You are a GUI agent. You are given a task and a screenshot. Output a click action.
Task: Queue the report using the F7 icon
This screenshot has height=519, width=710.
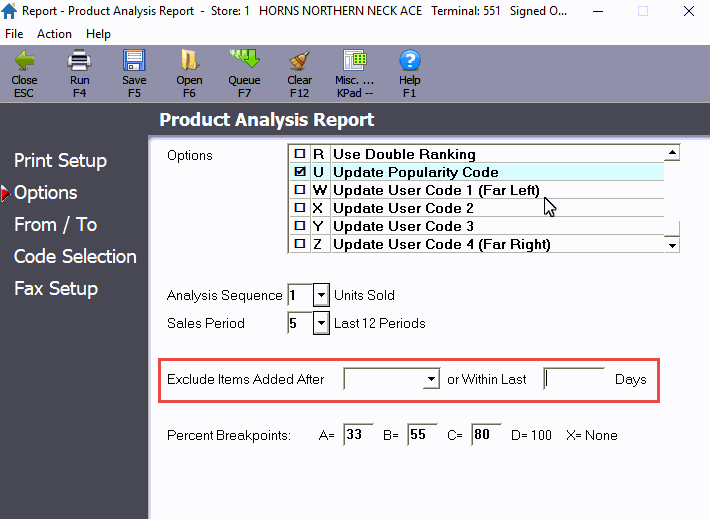(x=245, y=59)
